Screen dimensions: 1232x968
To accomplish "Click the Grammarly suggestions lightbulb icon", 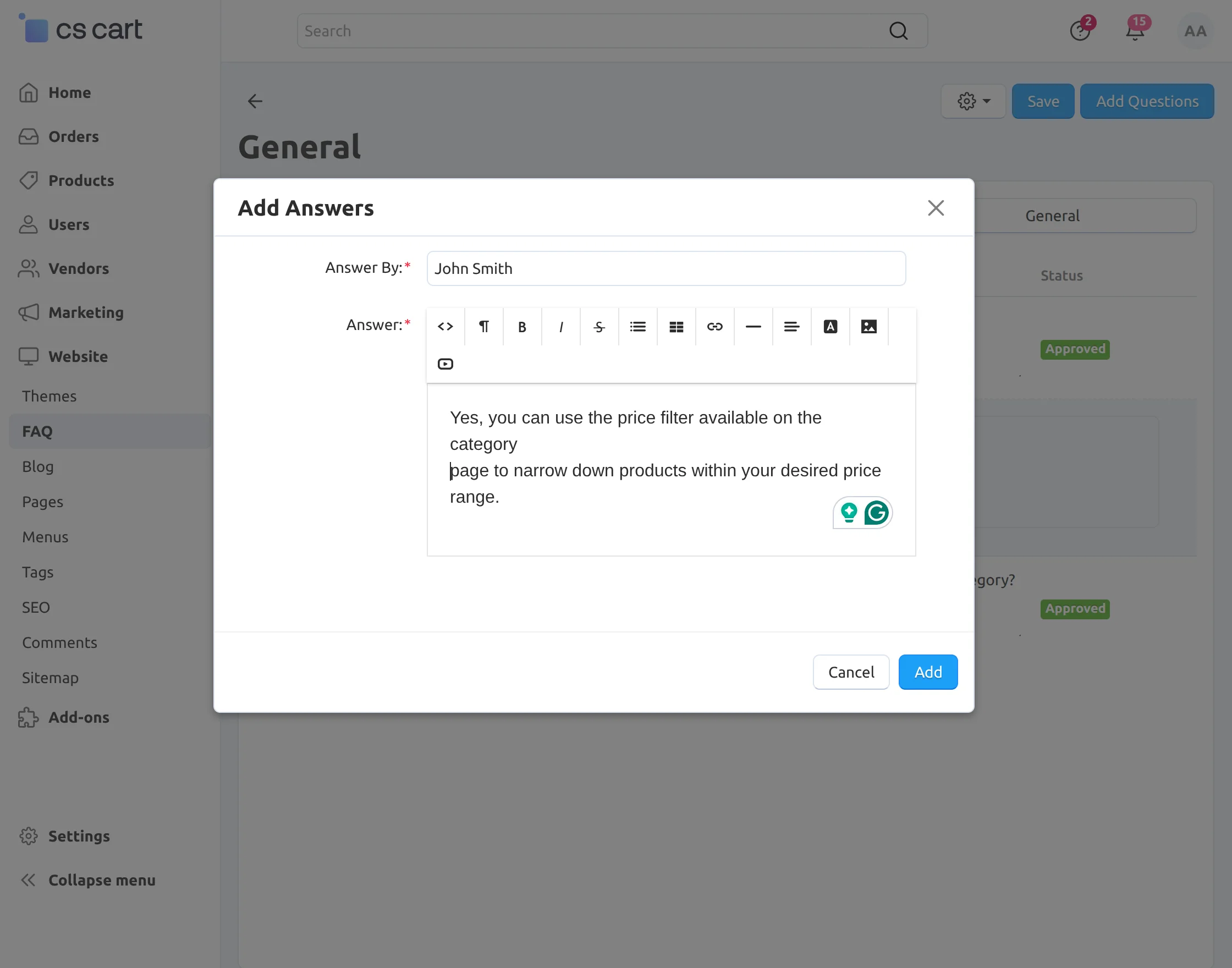I will 849,513.
